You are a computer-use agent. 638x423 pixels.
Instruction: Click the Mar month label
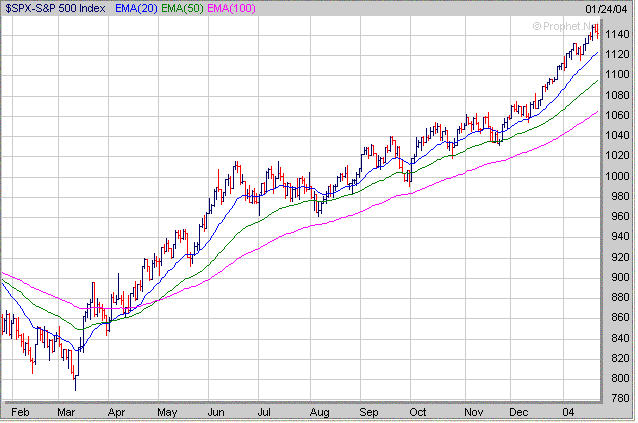(x=66, y=412)
